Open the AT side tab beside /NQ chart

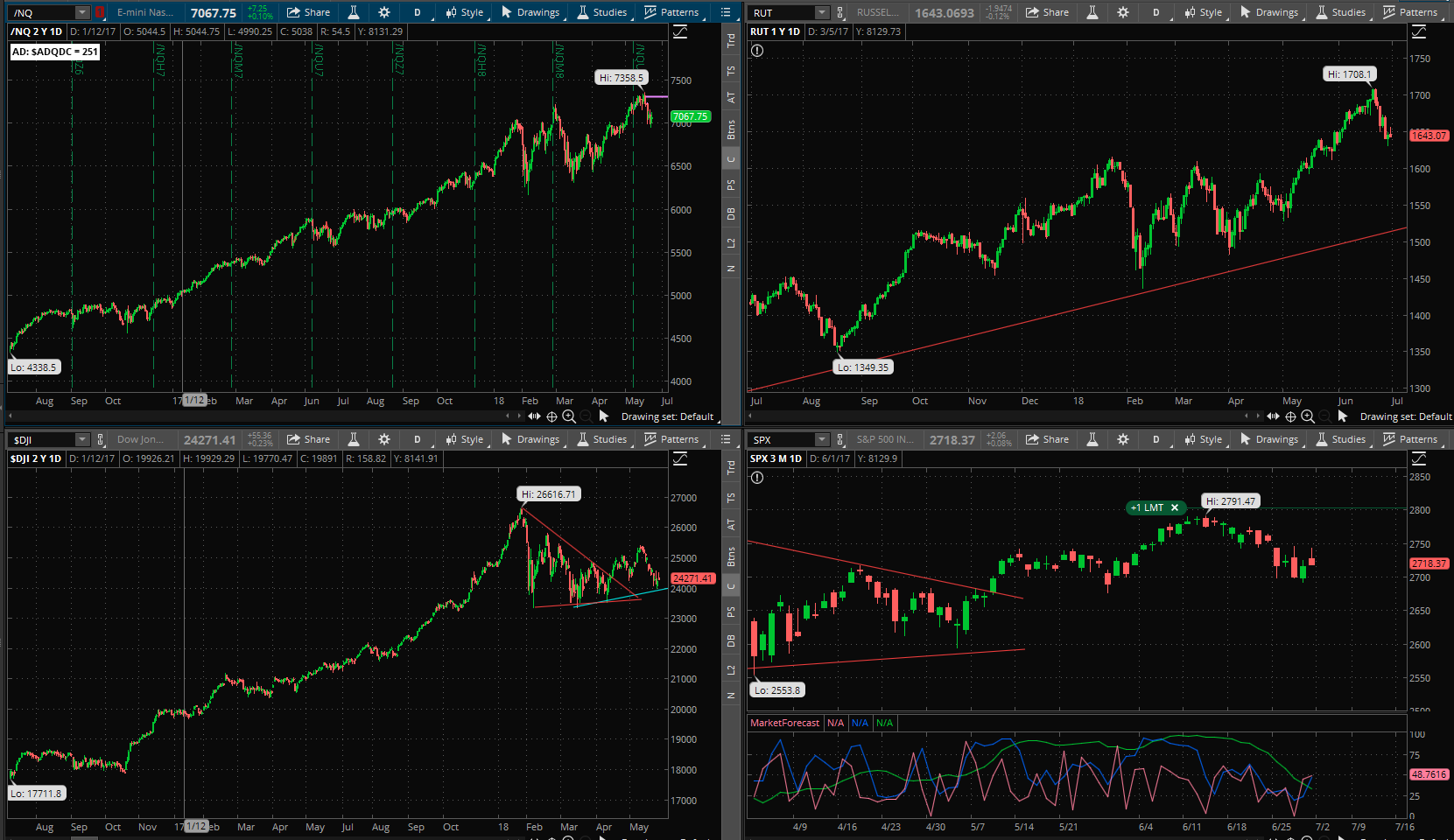coord(731,98)
